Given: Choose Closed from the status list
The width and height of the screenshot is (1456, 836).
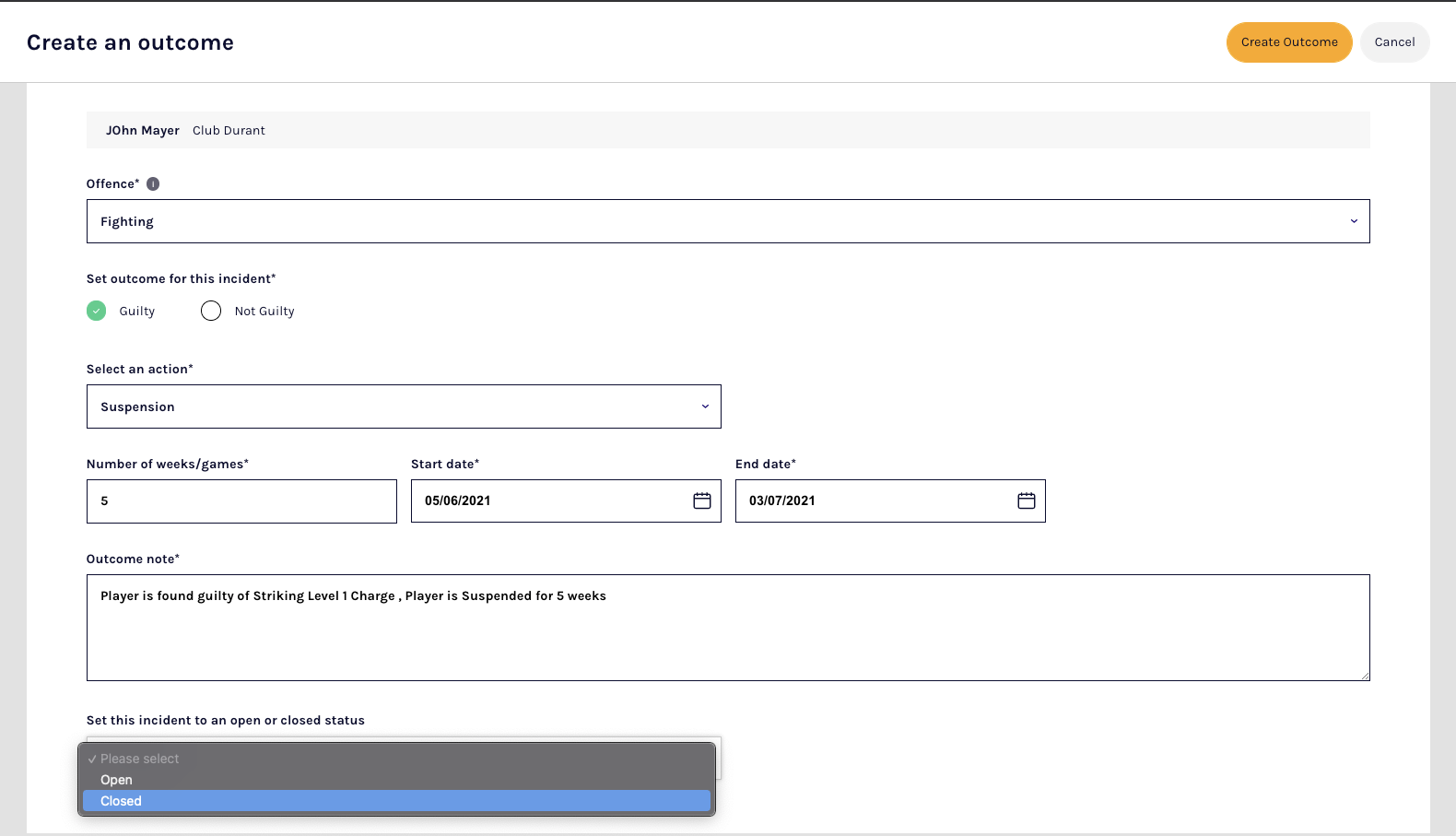Looking at the screenshot, I should click(396, 801).
